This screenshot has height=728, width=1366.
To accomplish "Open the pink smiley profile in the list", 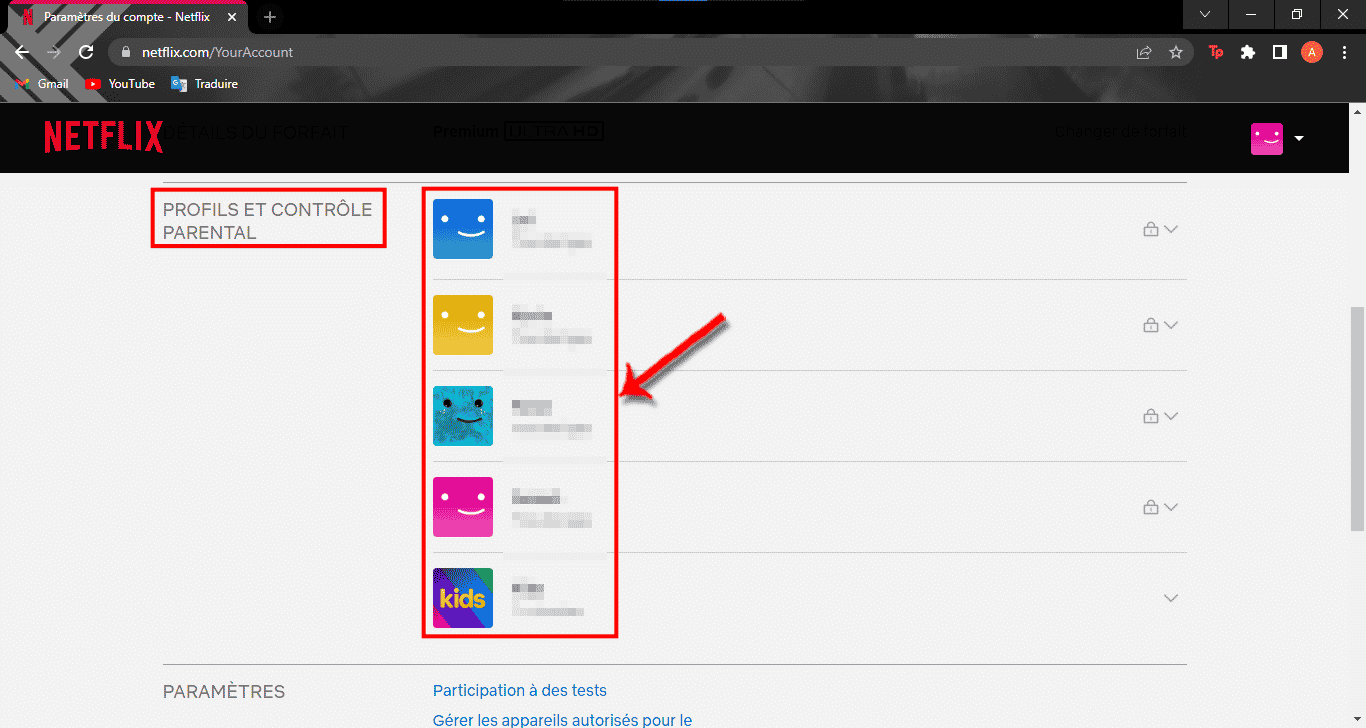I will [x=463, y=507].
